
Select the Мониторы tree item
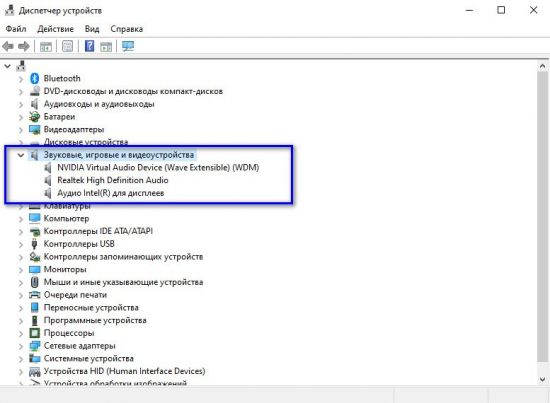pos(65,269)
